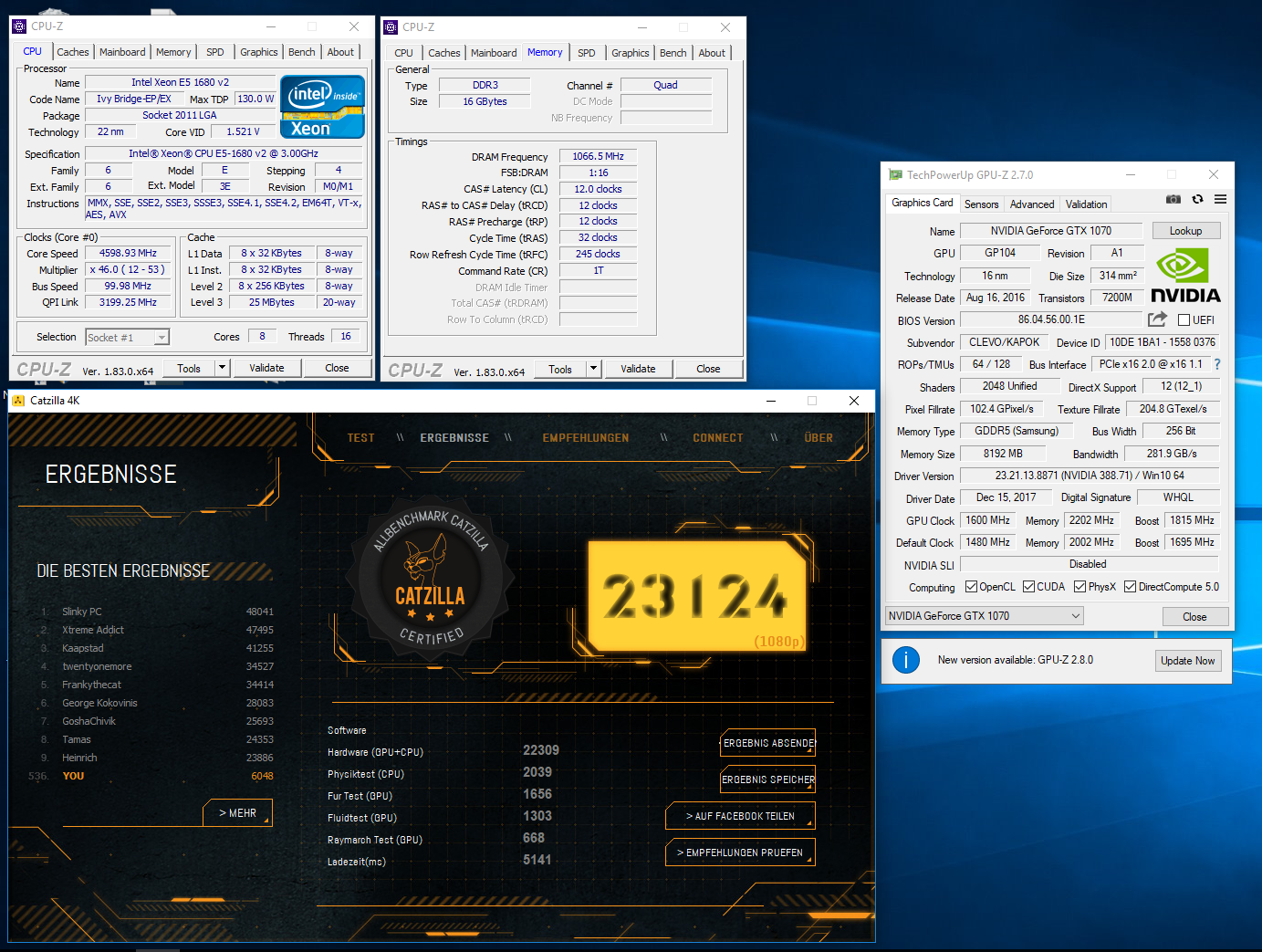
Task: Click the Raymarch Test (GPU) result row
Action: click(438, 839)
